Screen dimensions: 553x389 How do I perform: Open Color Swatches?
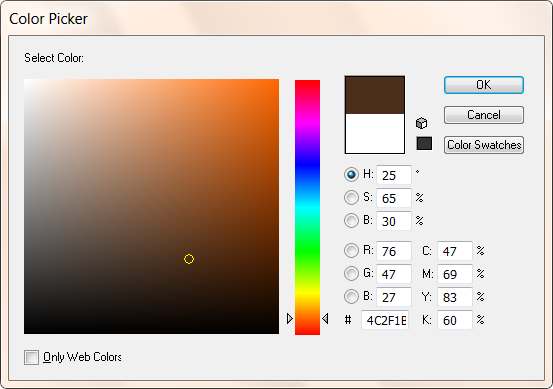[484, 145]
